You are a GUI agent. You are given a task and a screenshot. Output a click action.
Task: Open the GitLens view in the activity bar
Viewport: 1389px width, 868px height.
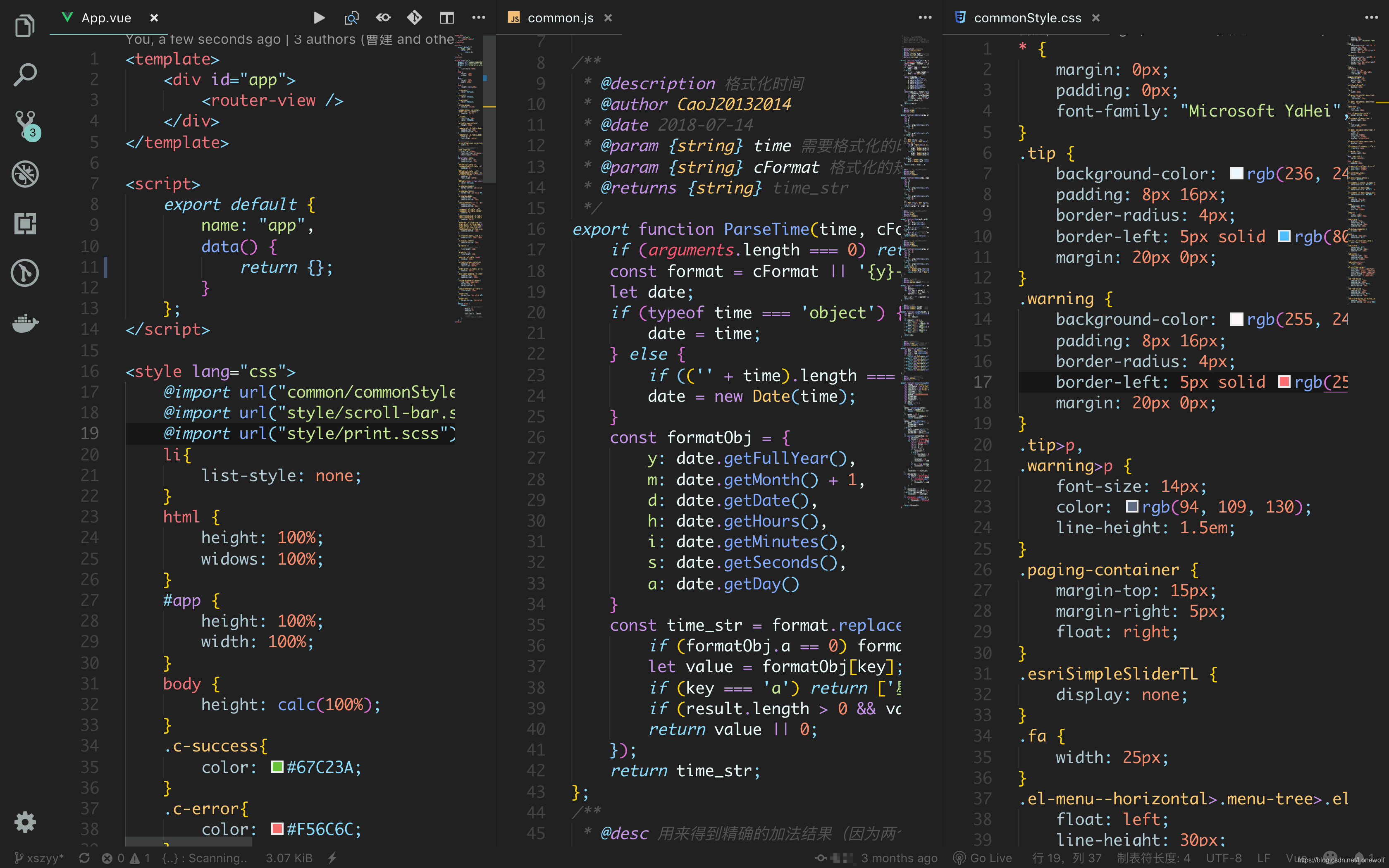pos(25,273)
